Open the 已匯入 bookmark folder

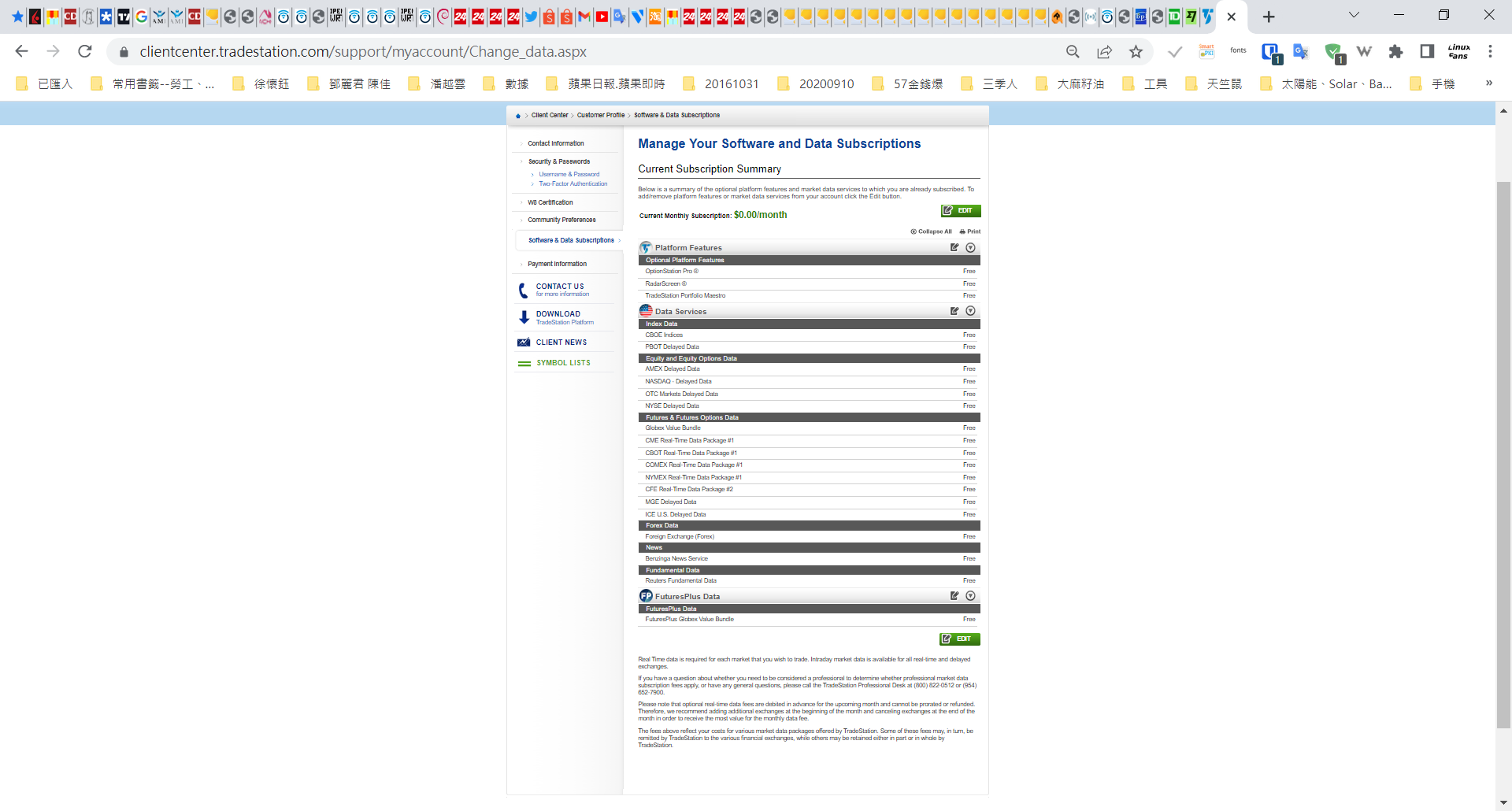click(x=45, y=83)
